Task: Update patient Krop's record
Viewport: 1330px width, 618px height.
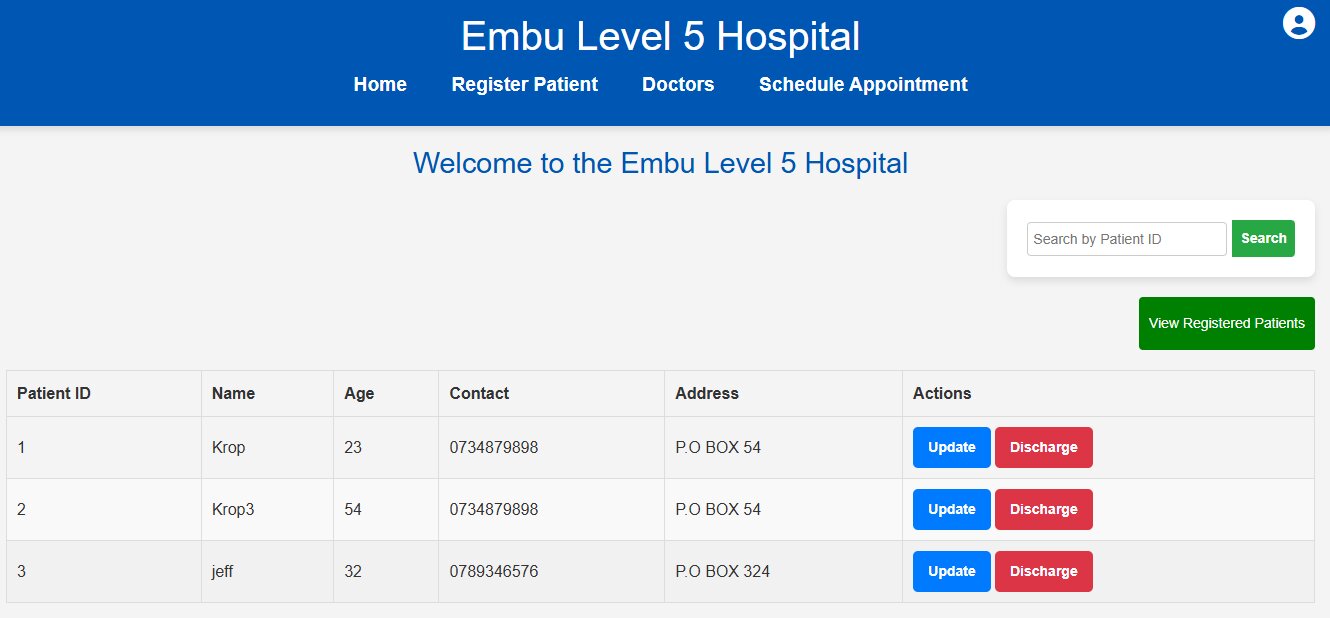Action: point(951,447)
